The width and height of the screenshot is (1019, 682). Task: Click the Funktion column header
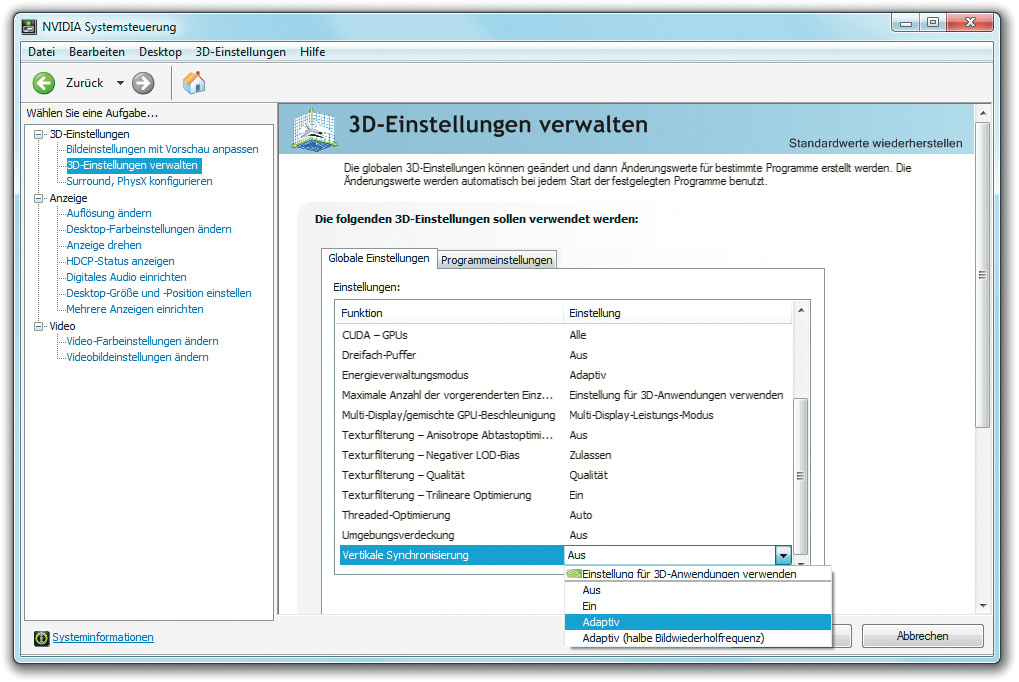click(x=450, y=313)
